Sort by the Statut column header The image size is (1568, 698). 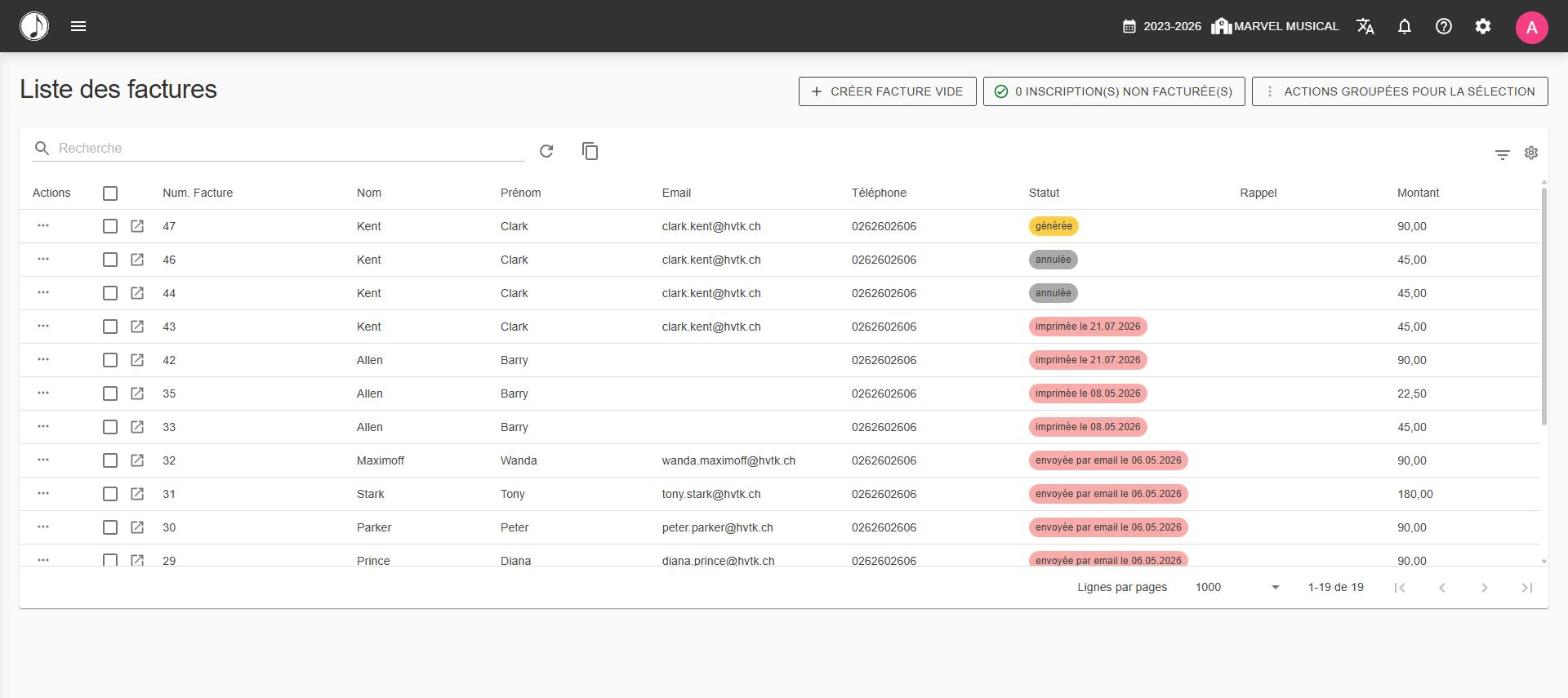coord(1044,193)
